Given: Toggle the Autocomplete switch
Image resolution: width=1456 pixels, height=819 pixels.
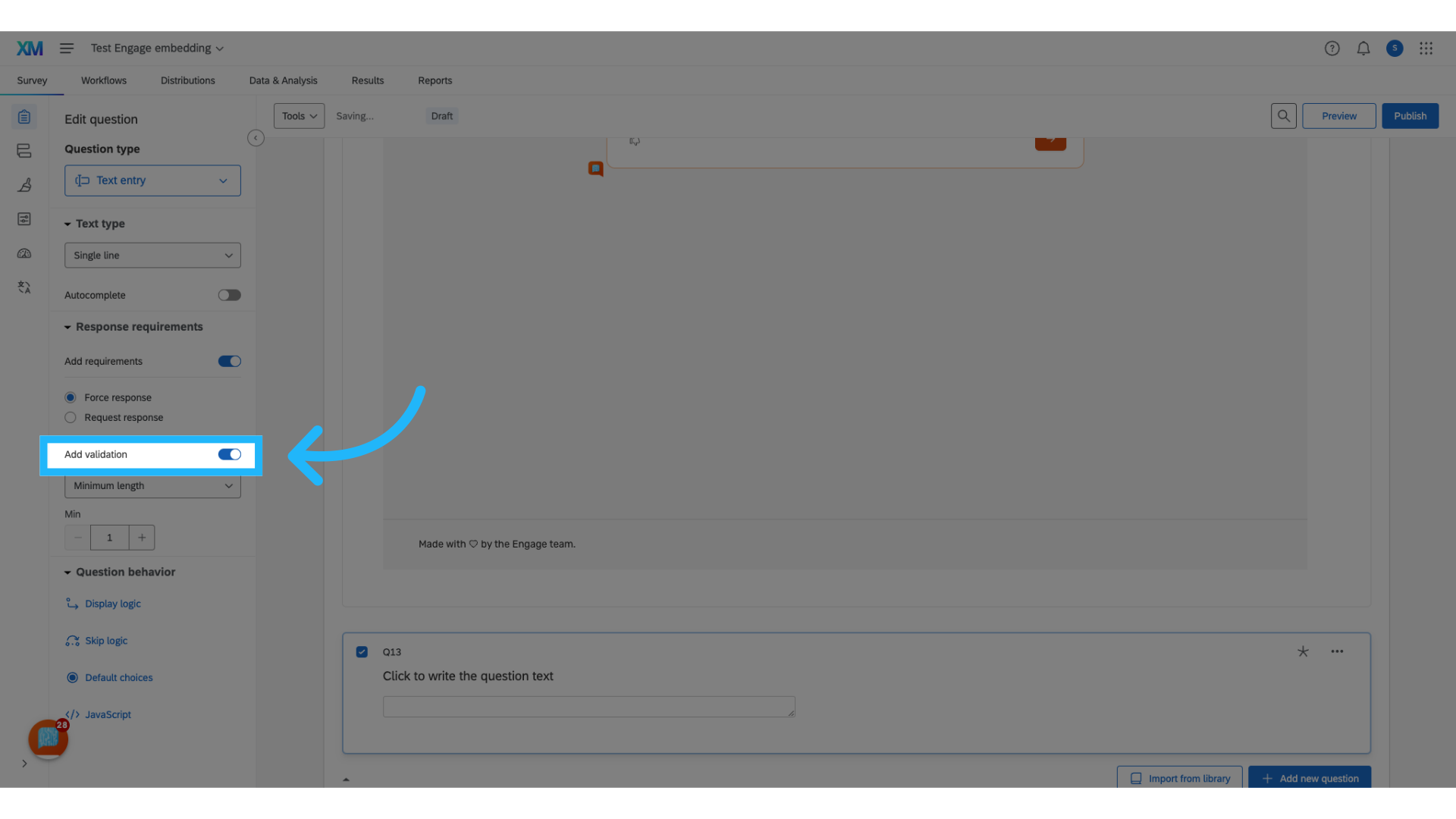Looking at the screenshot, I should point(229,295).
